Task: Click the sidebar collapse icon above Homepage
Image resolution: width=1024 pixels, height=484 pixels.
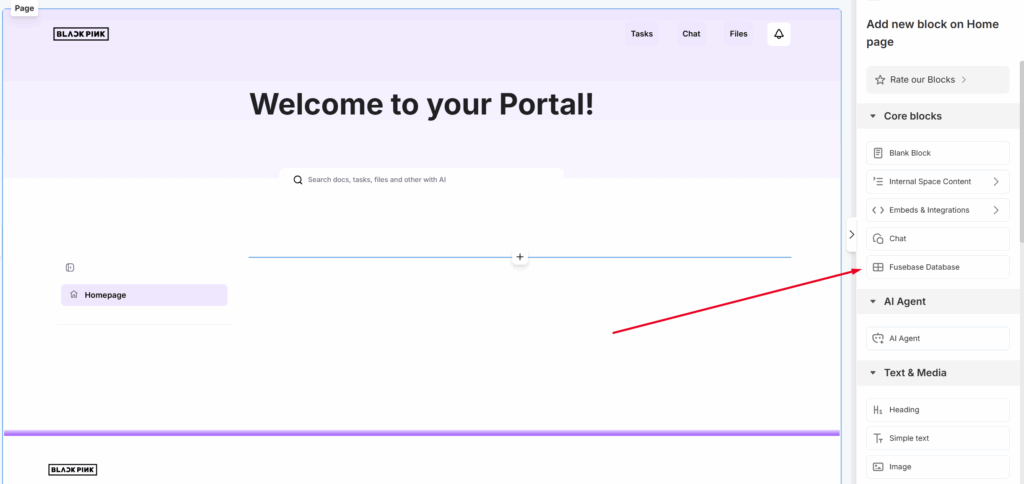Action: [70, 267]
